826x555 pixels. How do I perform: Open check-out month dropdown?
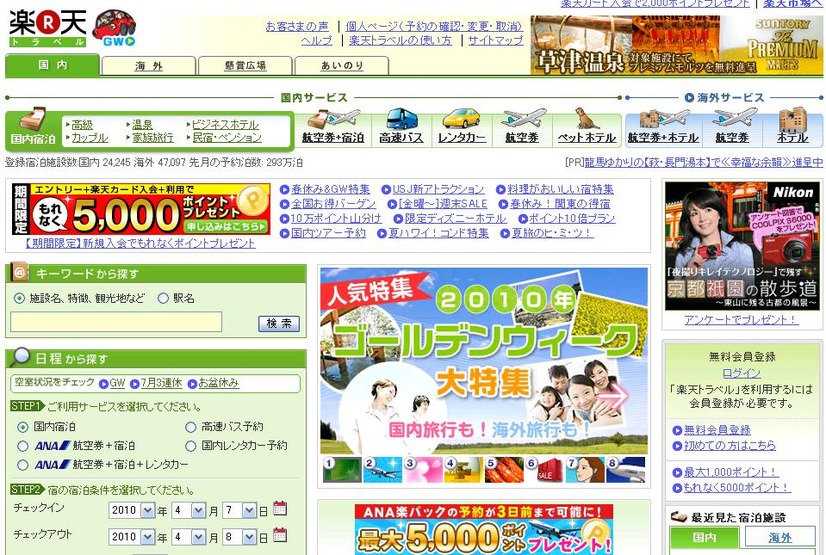click(x=189, y=537)
